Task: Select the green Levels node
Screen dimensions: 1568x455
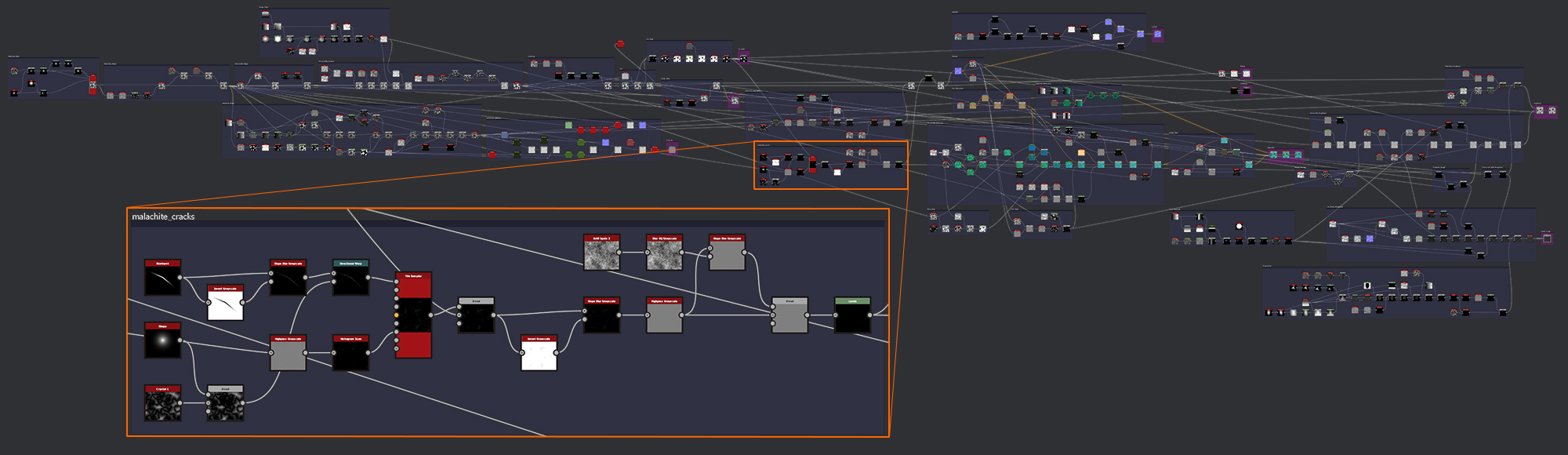Action: tap(852, 315)
